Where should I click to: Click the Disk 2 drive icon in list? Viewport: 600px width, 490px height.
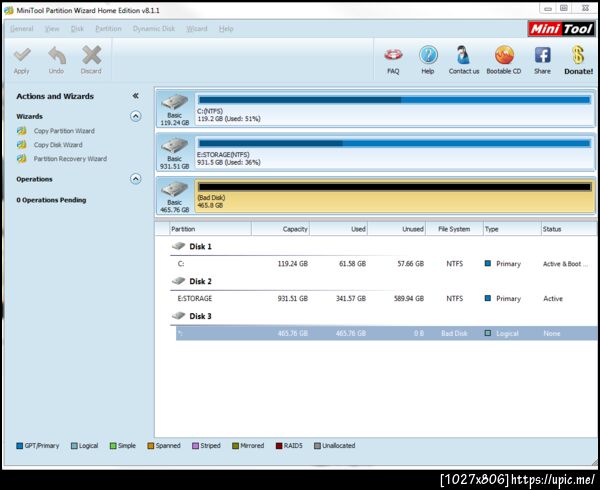coord(178,281)
